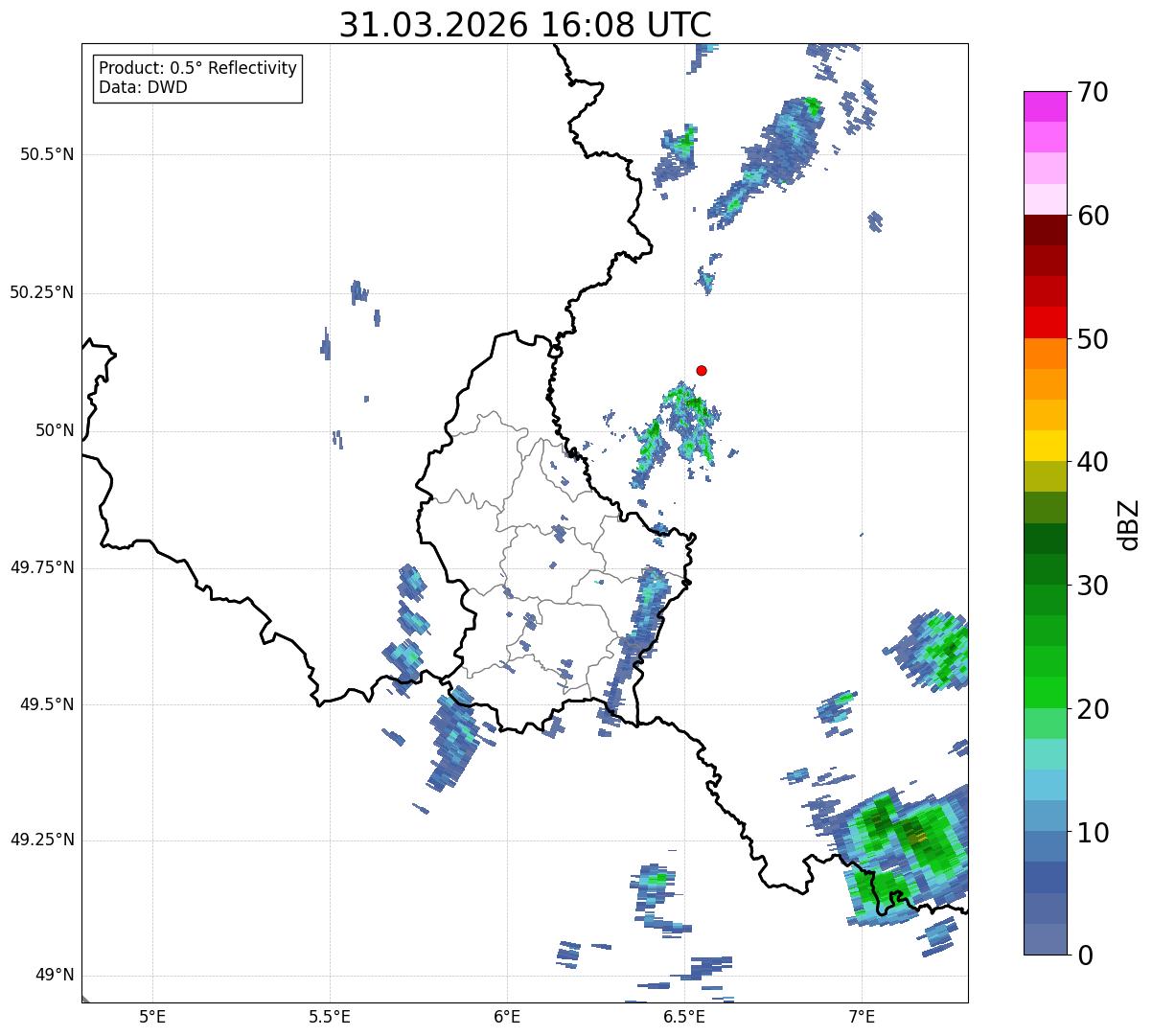Click the magenta top segment of colorbar
The width and height of the screenshot is (1152, 1036).
pos(1045,106)
